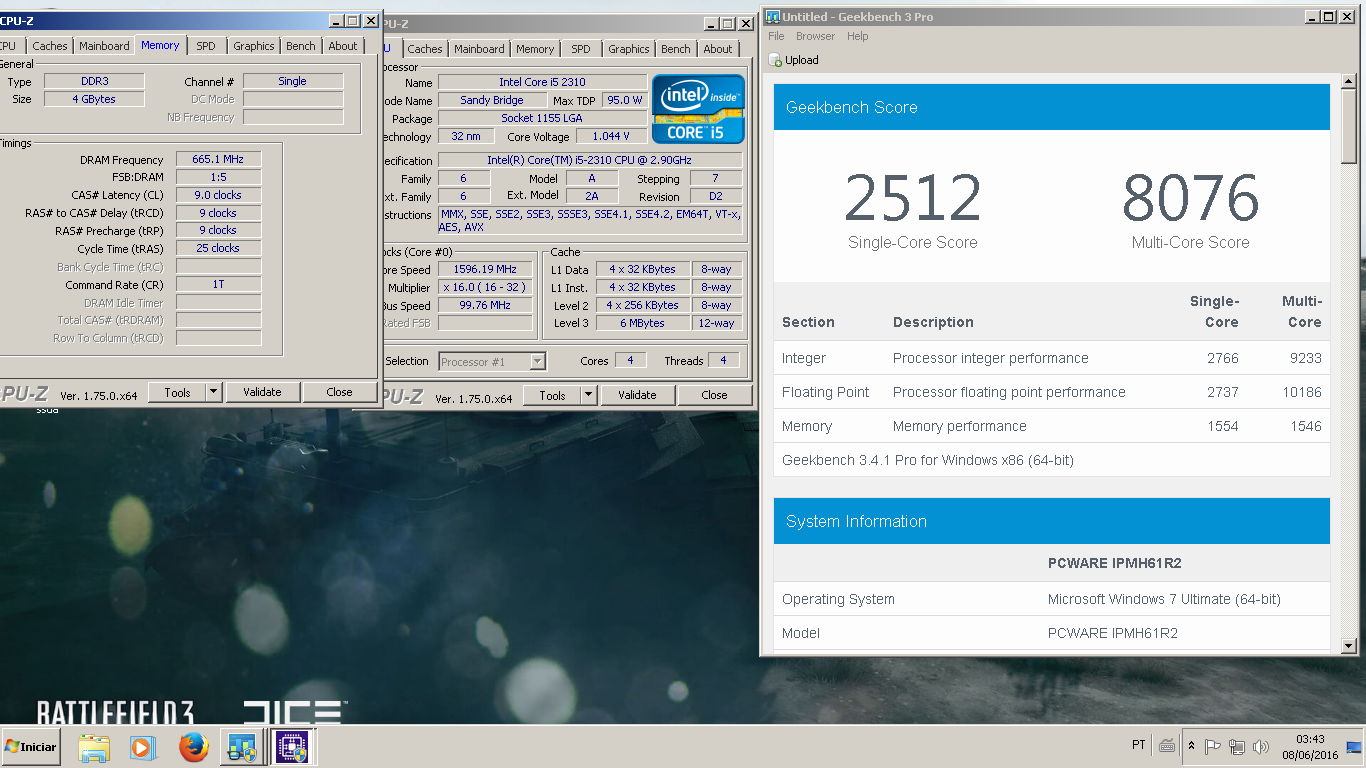Click Validate in rear CPU-Z window

pos(637,395)
